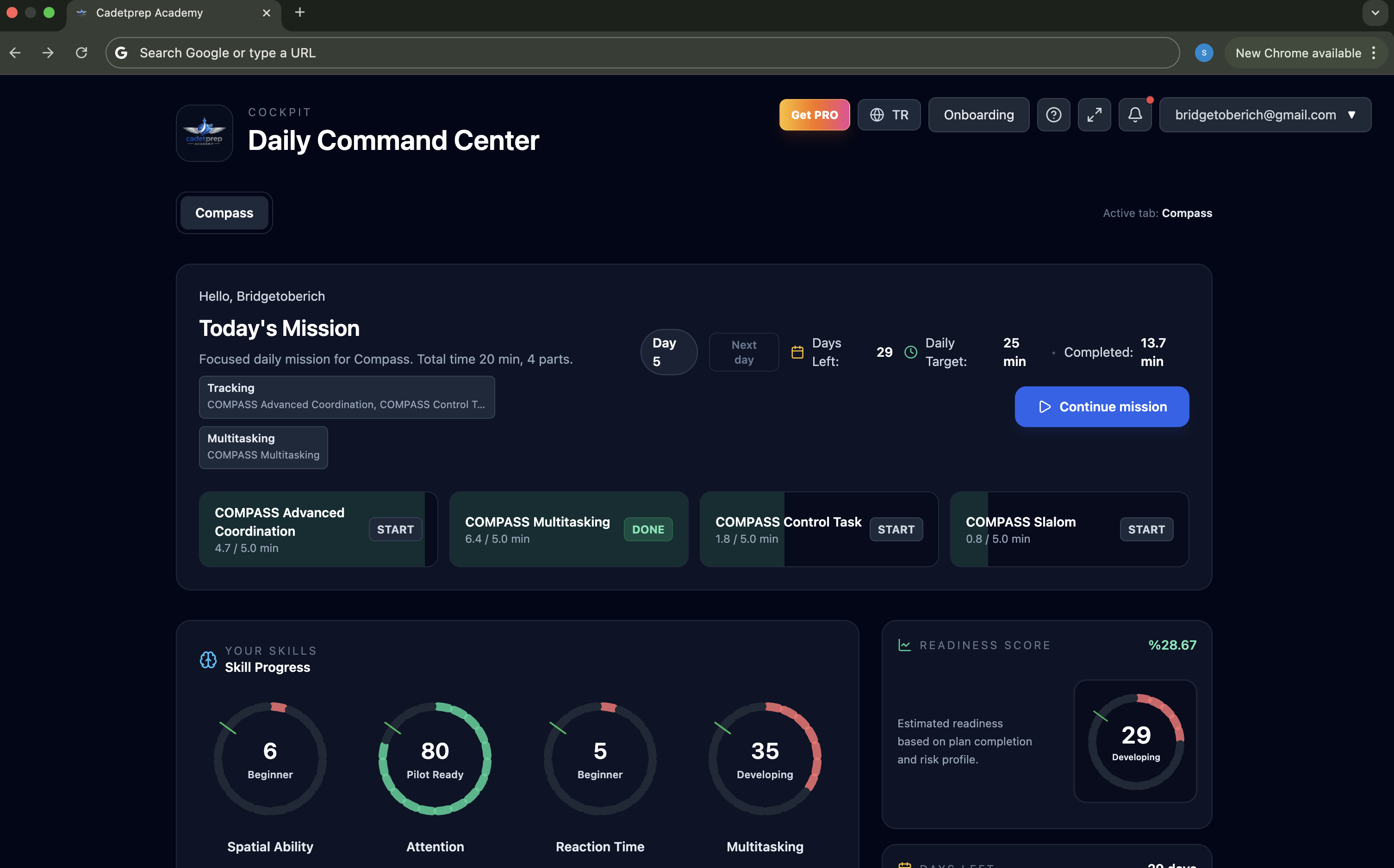Click the calendar icon next to Days Left
Viewport: 1394px width, 868px height.
tap(797, 352)
